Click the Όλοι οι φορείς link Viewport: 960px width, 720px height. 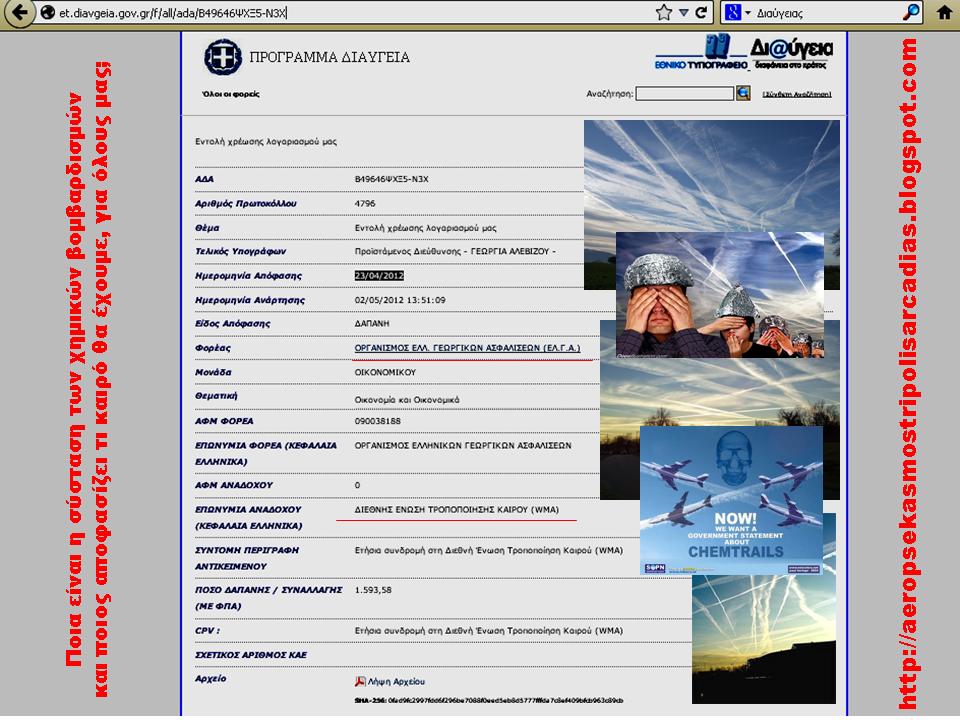[x=231, y=94]
